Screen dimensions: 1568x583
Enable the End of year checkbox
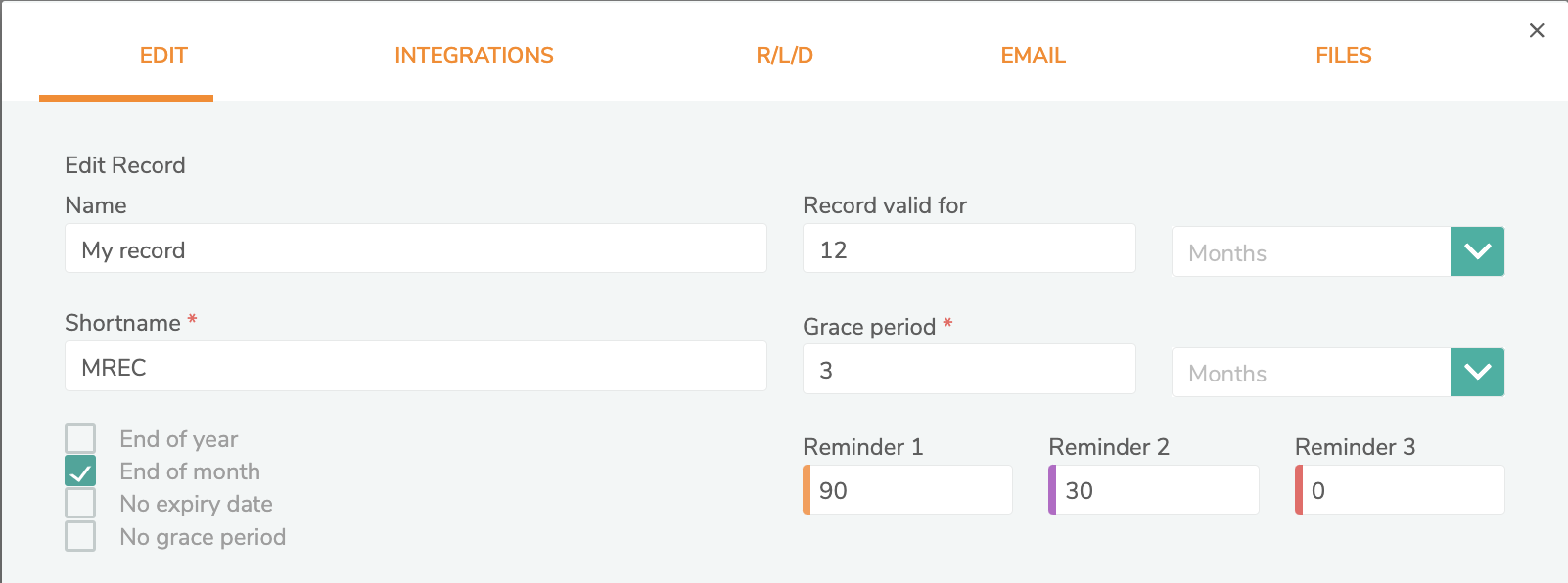point(80,438)
